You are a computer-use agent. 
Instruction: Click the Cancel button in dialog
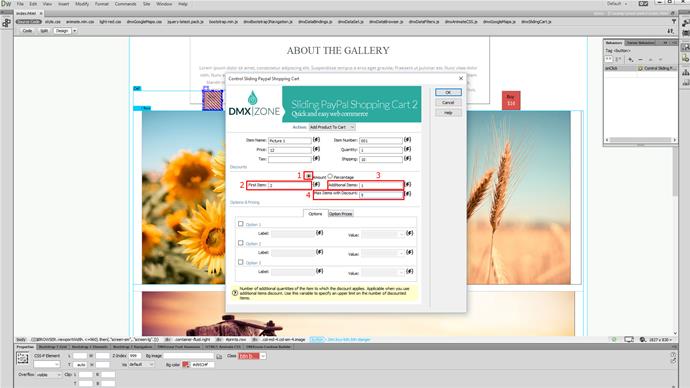pos(448,102)
